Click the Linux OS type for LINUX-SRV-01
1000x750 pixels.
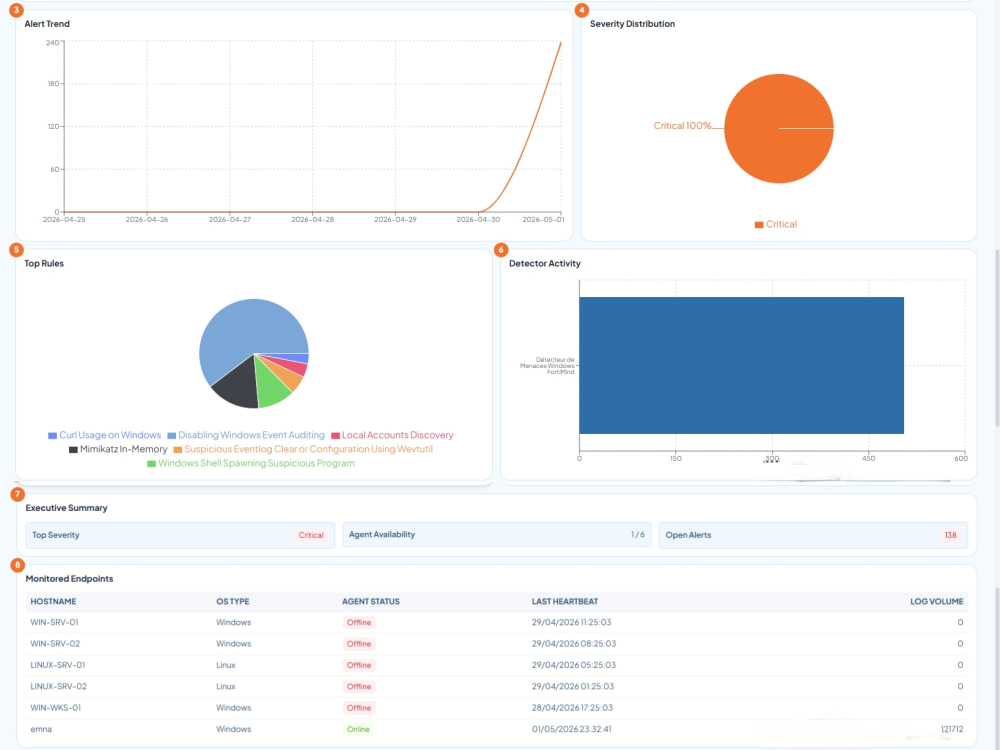coord(226,665)
